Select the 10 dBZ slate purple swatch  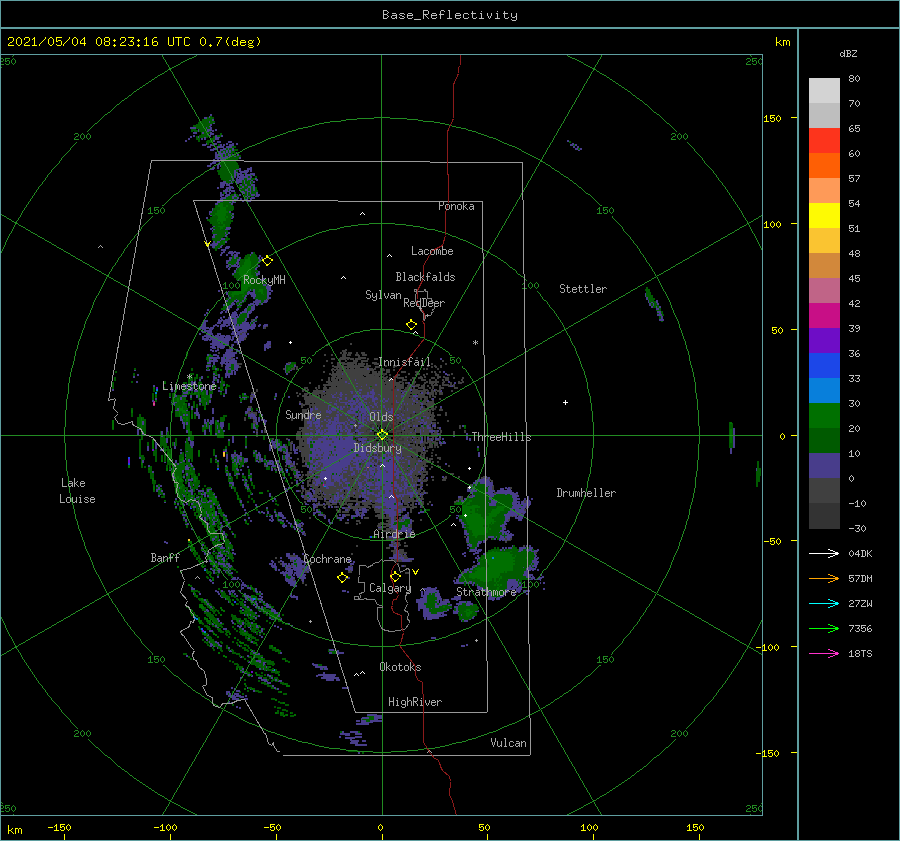(x=824, y=466)
